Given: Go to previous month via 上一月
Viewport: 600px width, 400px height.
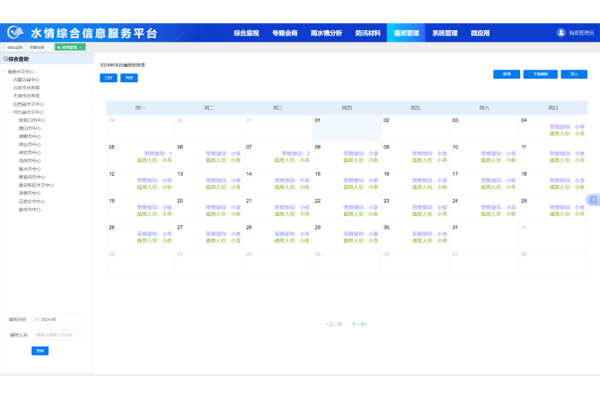Looking at the screenshot, I should pos(334,325).
